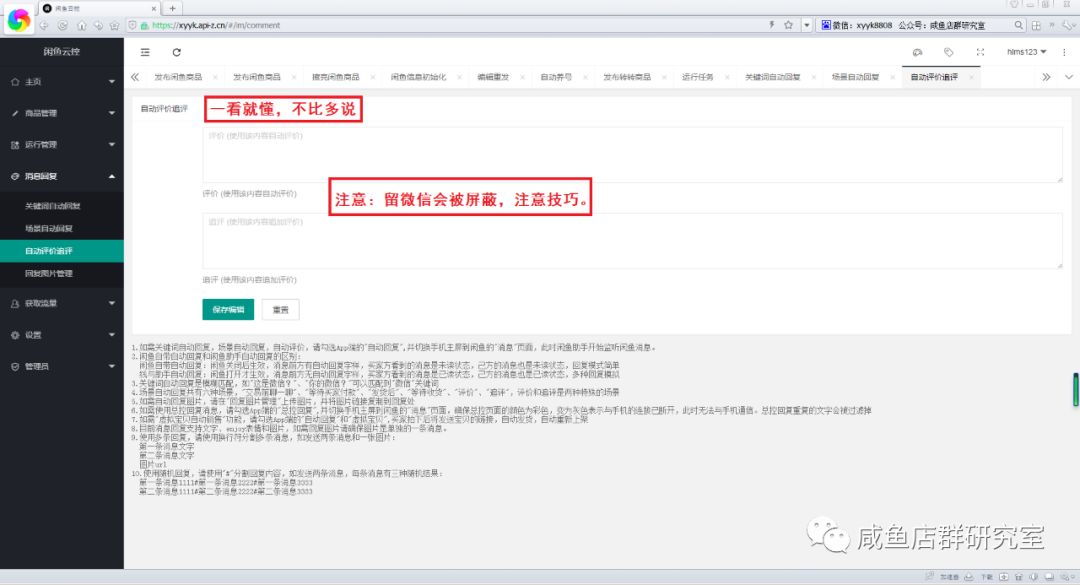
Task: Click the 保存编辑 button
Action: click(x=228, y=310)
